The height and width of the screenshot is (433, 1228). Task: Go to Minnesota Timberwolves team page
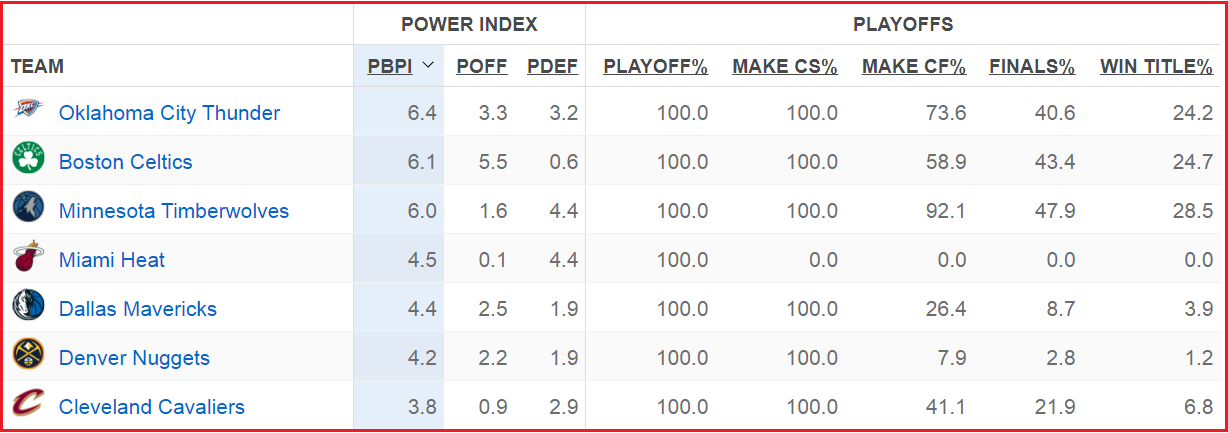(x=174, y=211)
